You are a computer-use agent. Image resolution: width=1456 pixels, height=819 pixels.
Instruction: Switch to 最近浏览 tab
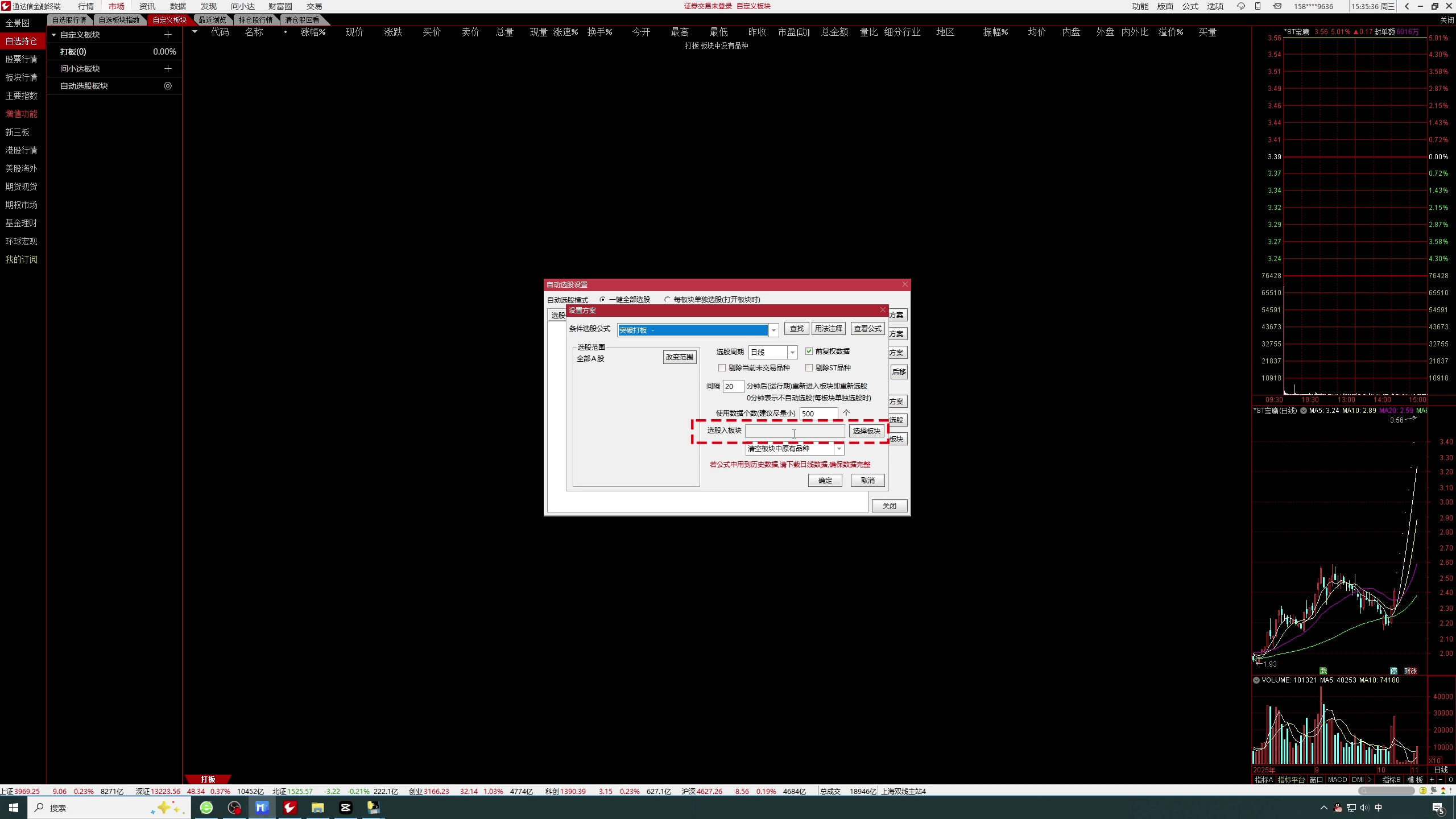click(212, 20)
